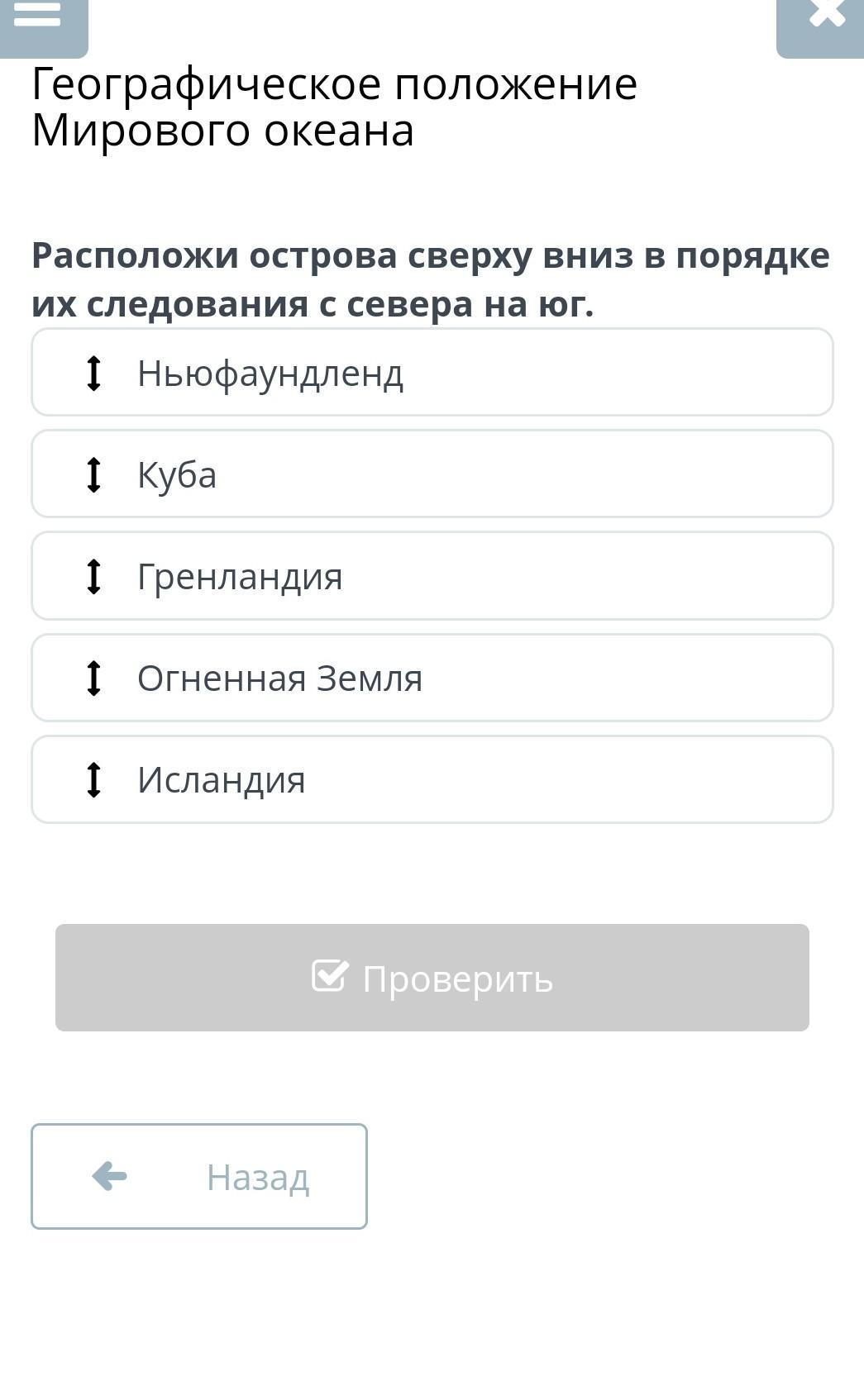Image resolution: width=864 pixels, height=1400 pixels.
Task: Click drag handle next to Гренландия
Action: tap(94, 576)
